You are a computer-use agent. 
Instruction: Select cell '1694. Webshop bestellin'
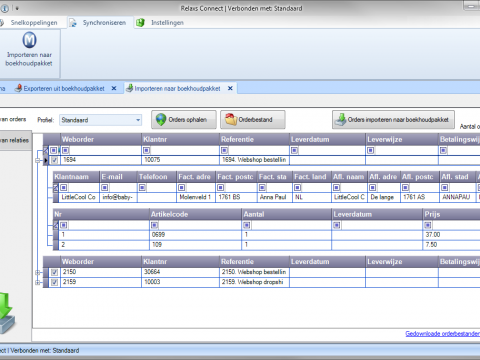tap(254, 160)
